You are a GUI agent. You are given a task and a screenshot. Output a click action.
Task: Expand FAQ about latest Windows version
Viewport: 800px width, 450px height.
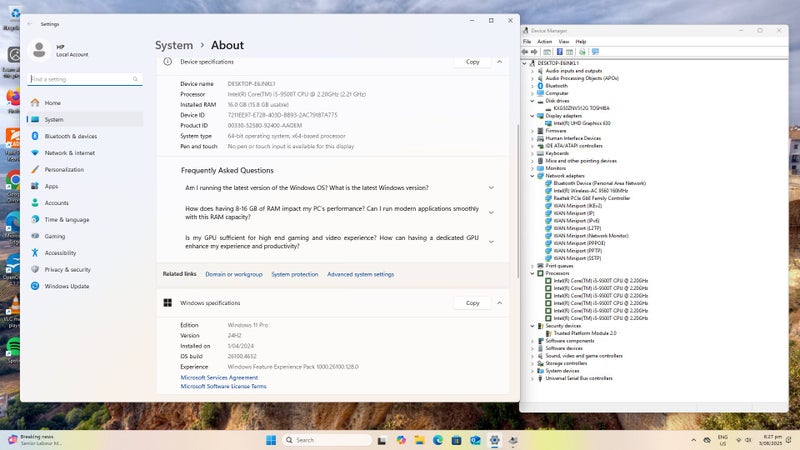[x=491, y=188]
